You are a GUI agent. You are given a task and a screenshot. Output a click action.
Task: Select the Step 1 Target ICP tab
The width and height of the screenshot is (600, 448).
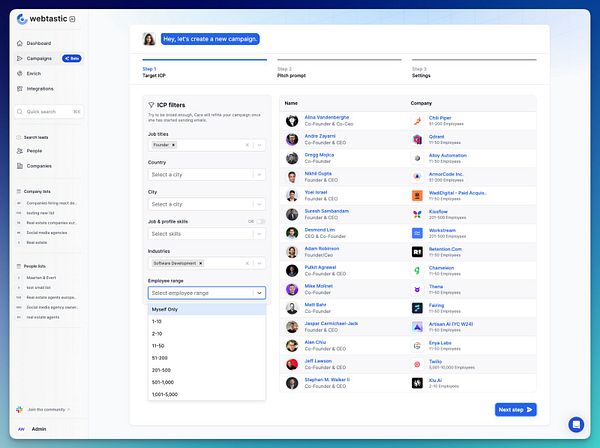coord(205,69)
